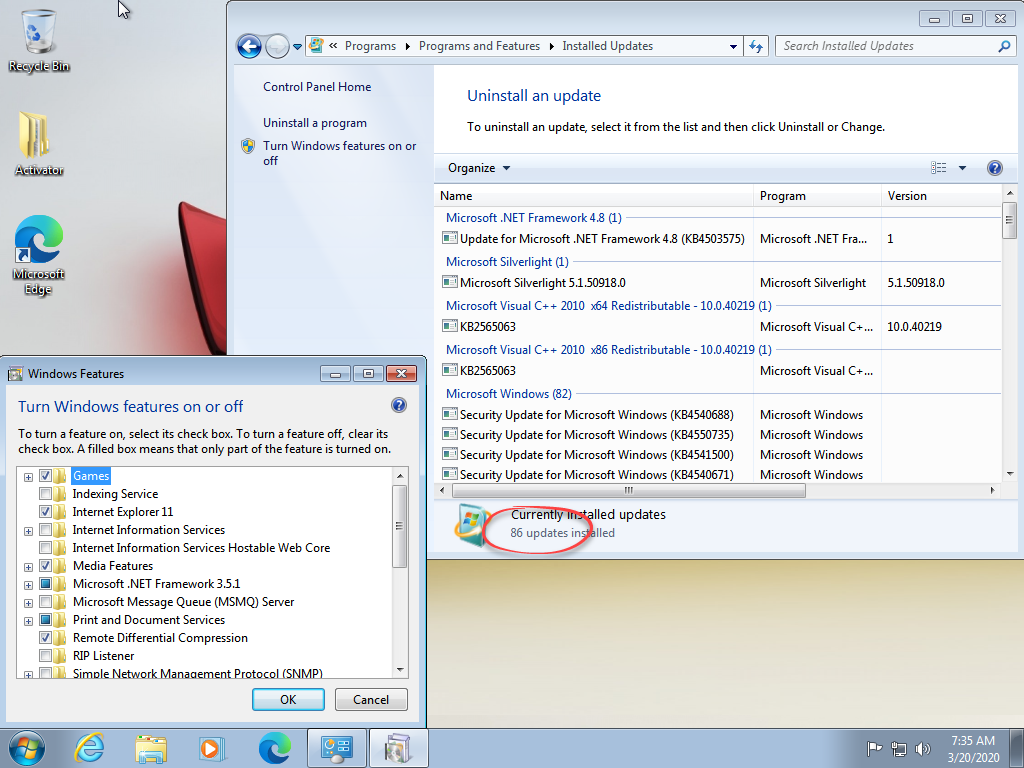
Task: Click shield icon beside Turn Windows features
Action: click(248, 146)
